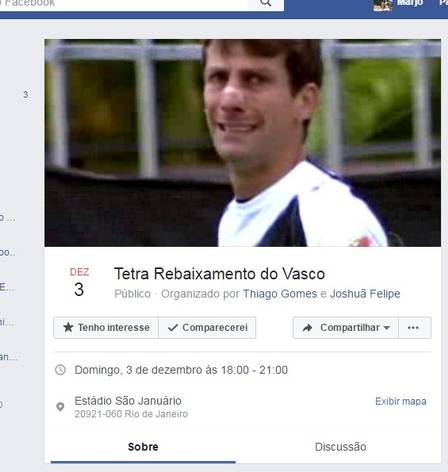Image resolution: width=448 pixels, height=472 pixels.
Task: Confirm attendance with Comparecerei button
Action: pyautogui.click(x=207, y=328)
